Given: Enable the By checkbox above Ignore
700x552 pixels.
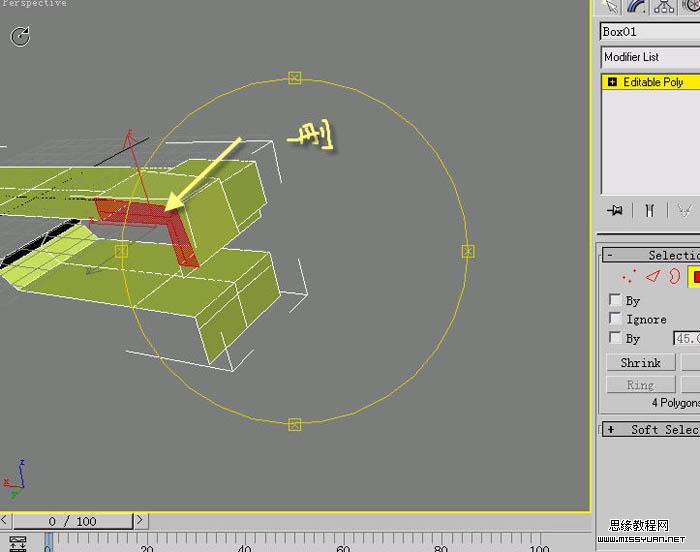Looking at the screenshot, I should 615,299.
